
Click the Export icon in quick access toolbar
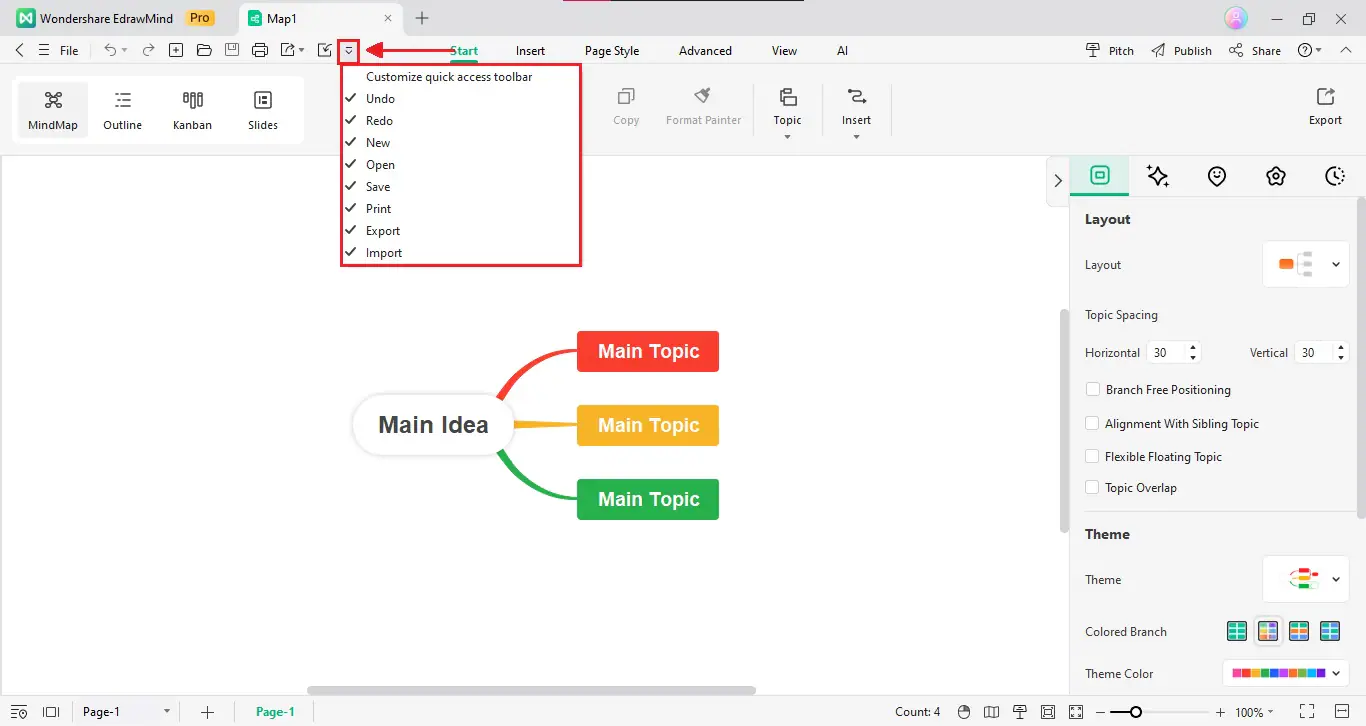coord(288,50)
